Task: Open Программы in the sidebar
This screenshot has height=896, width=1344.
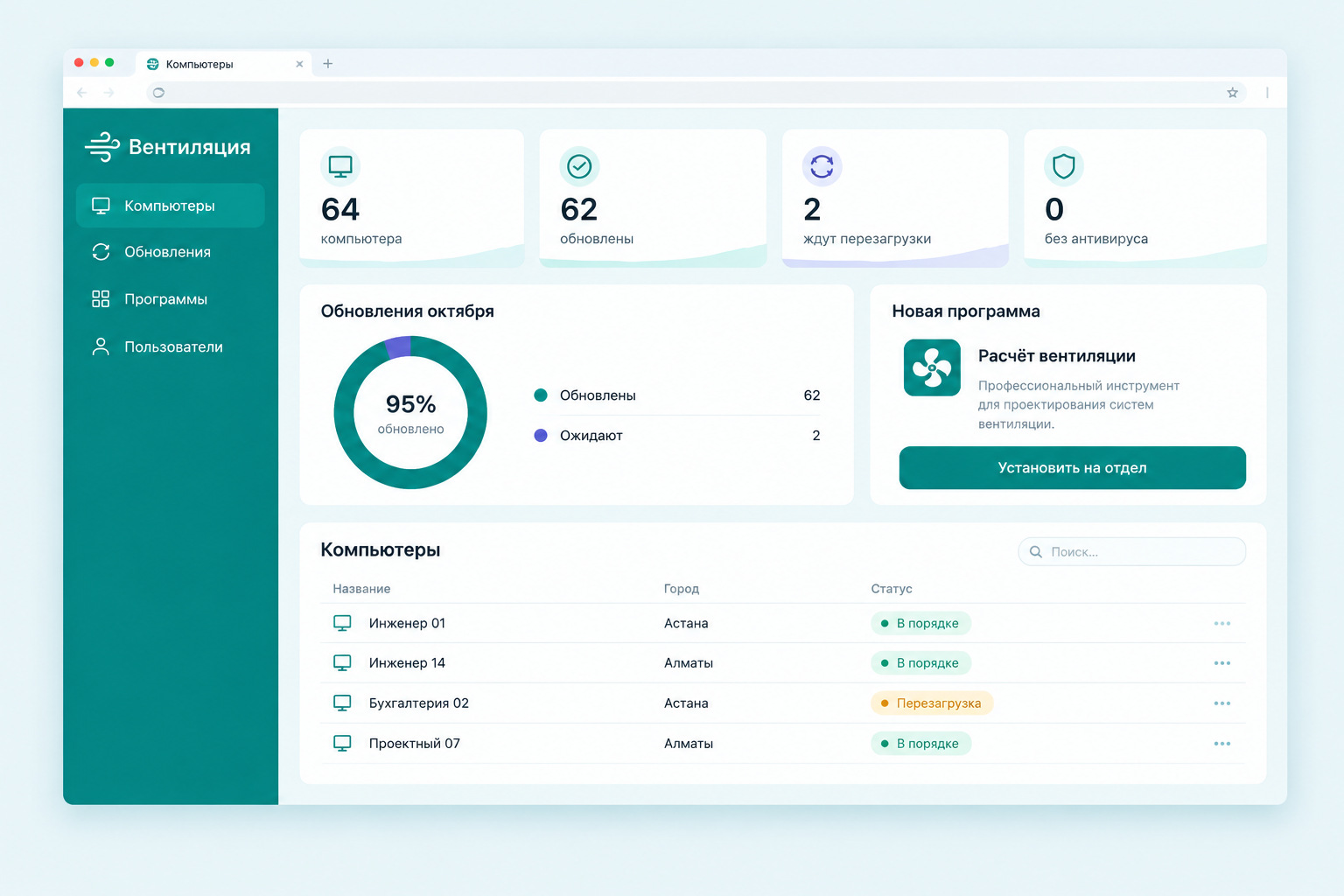Action: click(170, 299)
